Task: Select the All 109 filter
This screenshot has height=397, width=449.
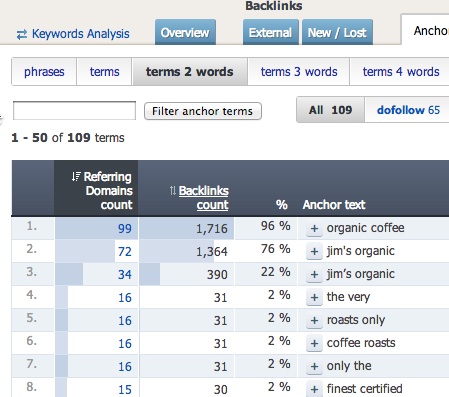Action: pos(330,110)
